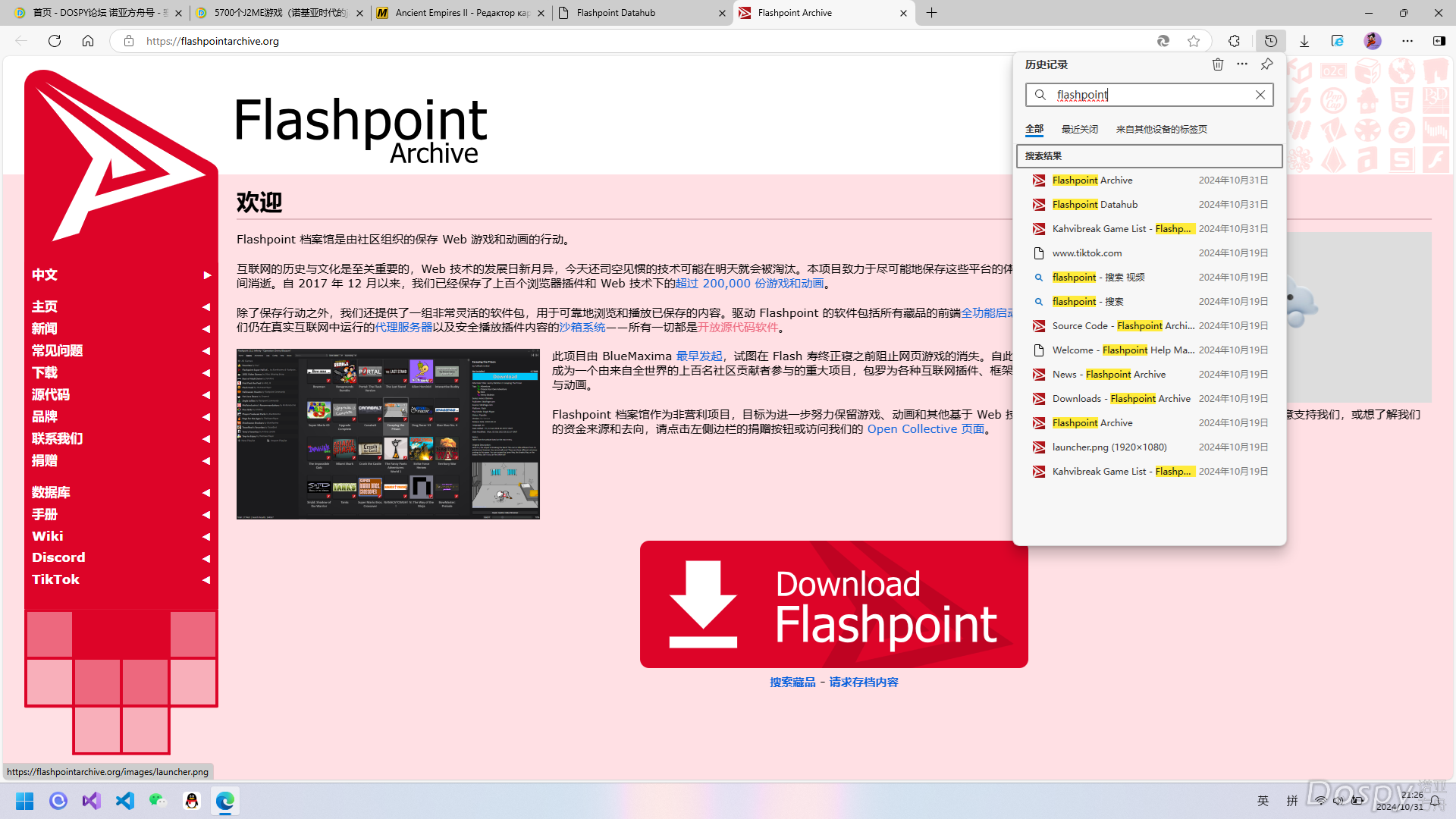Toggle the History toolbar icon

[x=1271, y=41]
